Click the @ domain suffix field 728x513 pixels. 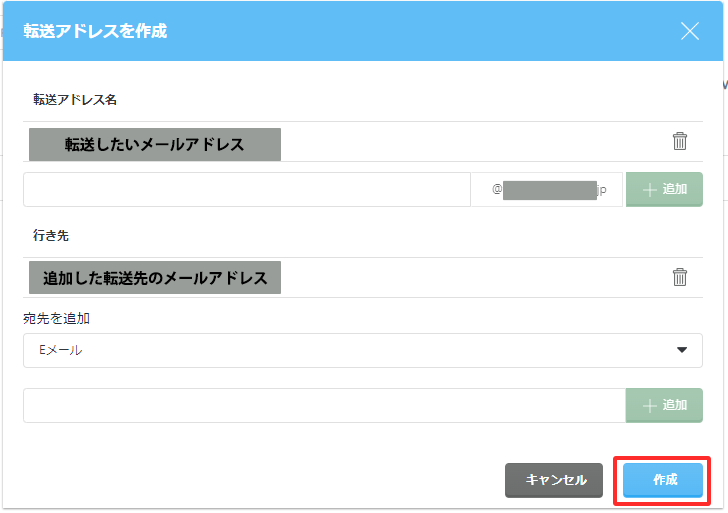tap(546, 189)
